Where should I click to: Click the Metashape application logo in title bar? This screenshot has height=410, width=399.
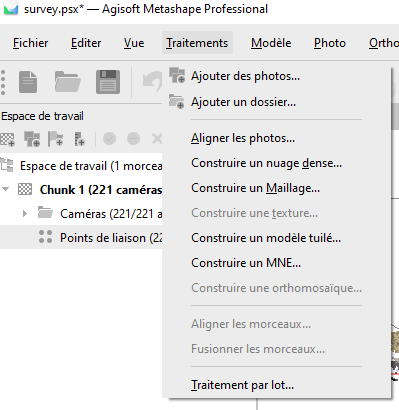click(x=11, y=9)
